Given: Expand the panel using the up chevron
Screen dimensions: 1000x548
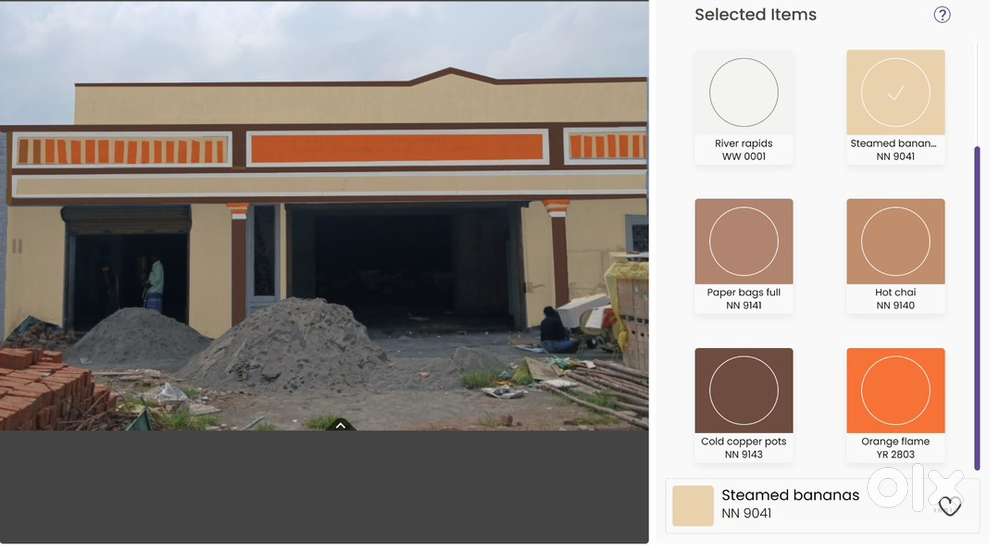Looking at the screenshot, I should pyautogui.click(x=341, y=425).
